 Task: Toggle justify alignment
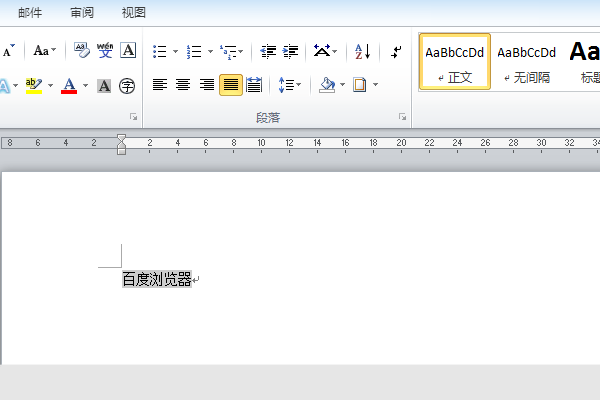[x=231, y=85]
